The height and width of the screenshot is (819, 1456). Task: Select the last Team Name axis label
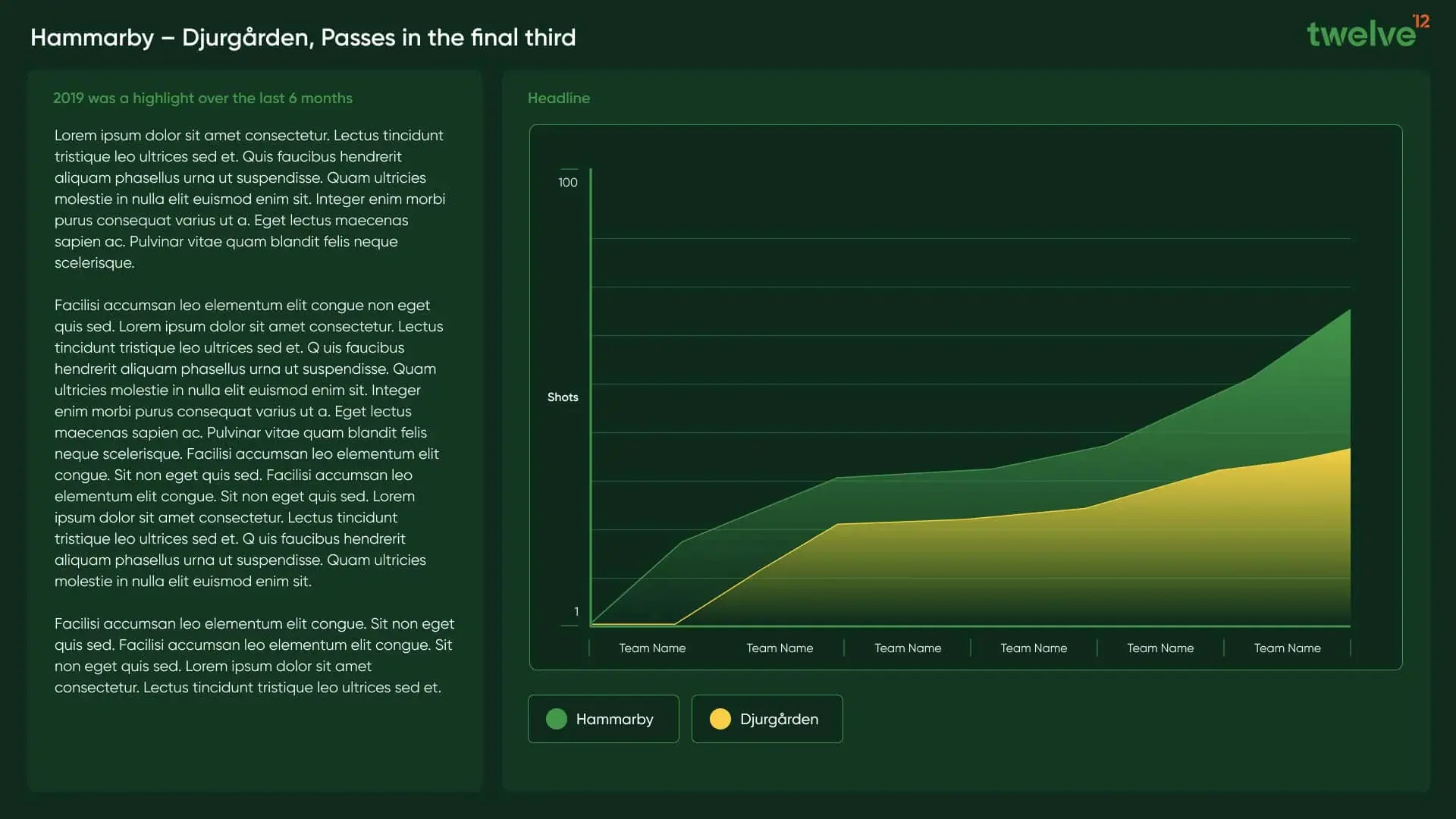(1287, 648)
